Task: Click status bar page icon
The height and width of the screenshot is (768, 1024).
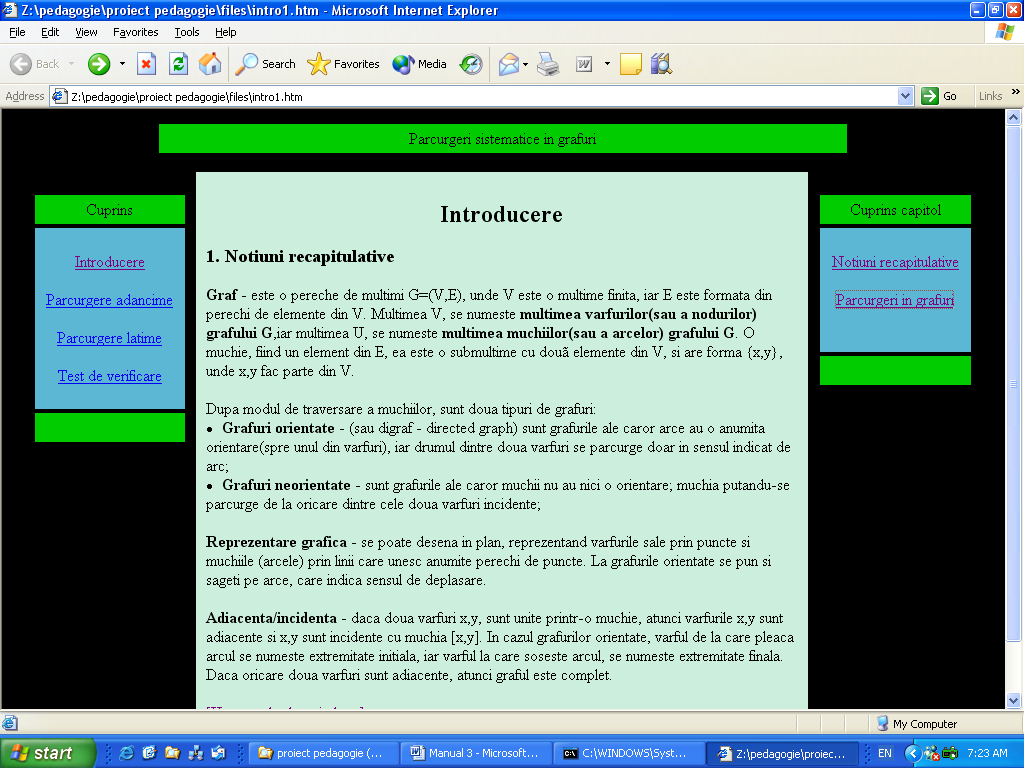Action: [x=10, y=724]
